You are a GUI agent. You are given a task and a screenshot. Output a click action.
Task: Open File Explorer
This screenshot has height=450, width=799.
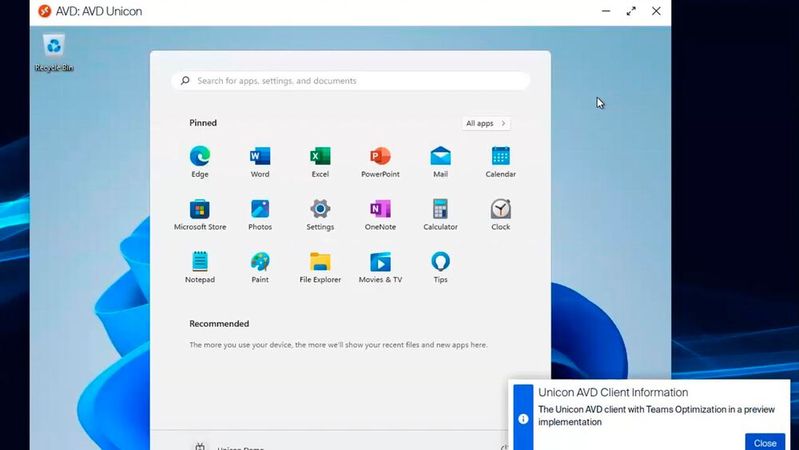coord(320,267)
